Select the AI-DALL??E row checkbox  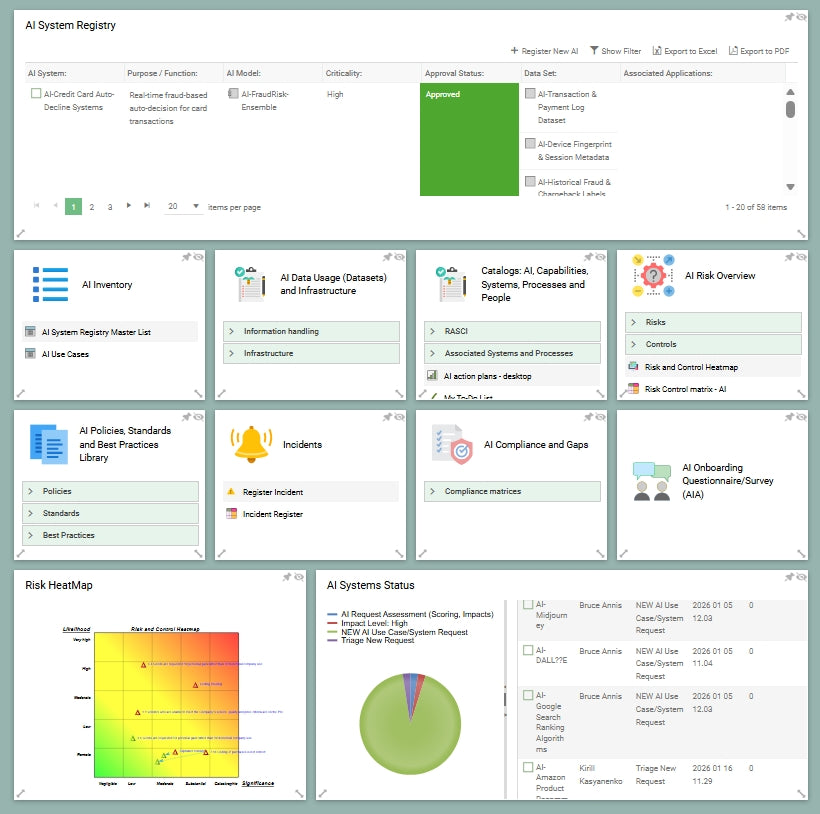point(528,651)
